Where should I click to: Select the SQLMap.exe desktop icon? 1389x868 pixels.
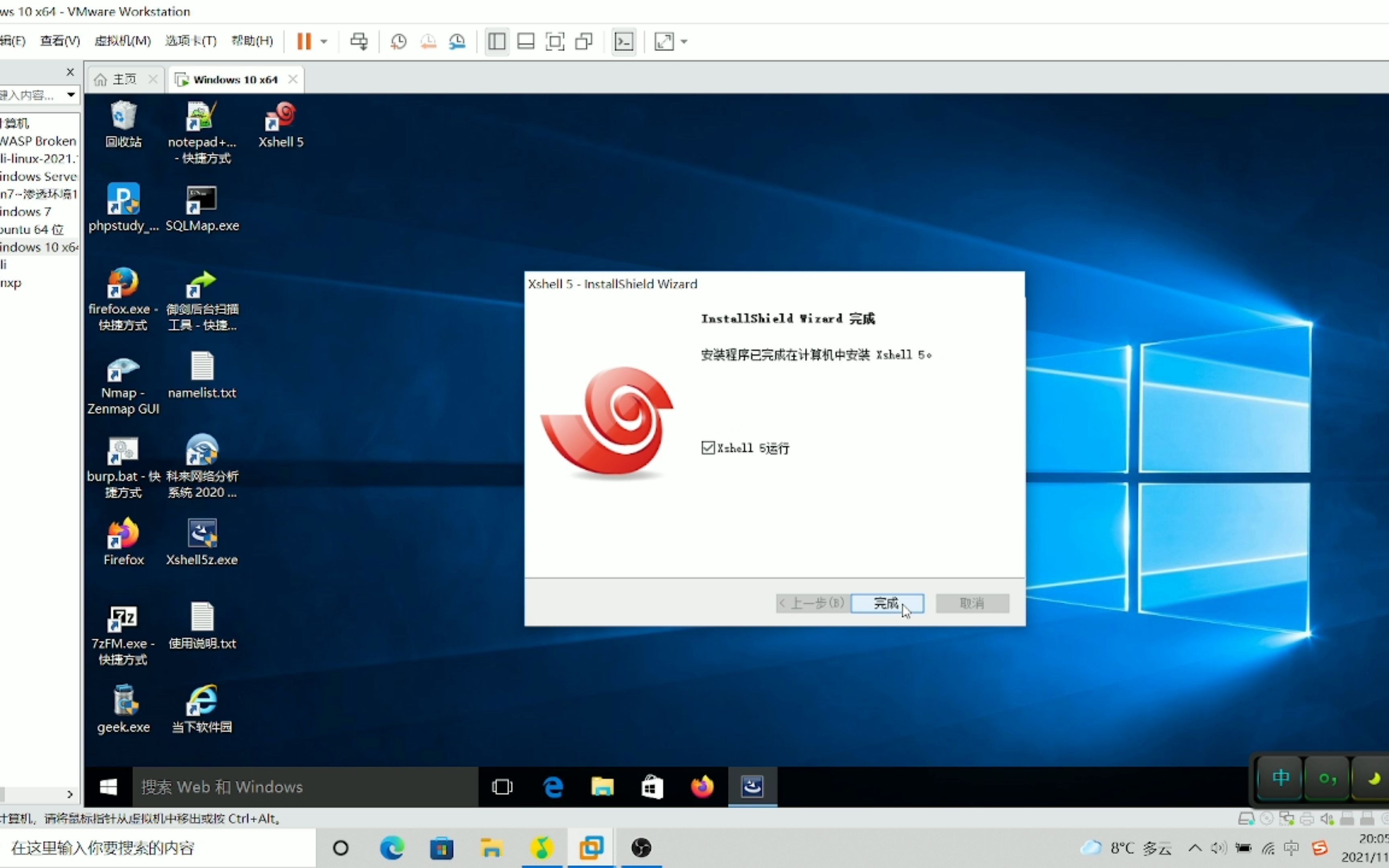pyautogui.click(x=201, y=208)
